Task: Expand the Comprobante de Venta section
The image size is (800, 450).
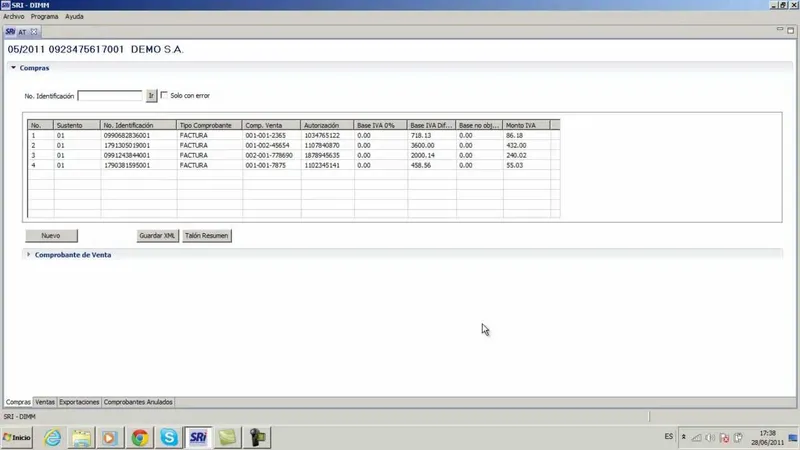Action: tap(29, 254)
